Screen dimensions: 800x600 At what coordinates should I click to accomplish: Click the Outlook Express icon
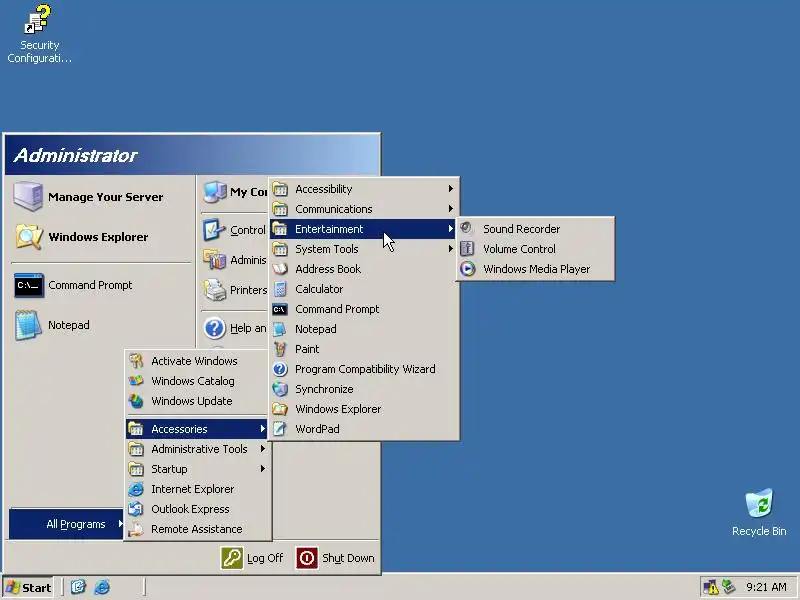(x=136, y=509)
